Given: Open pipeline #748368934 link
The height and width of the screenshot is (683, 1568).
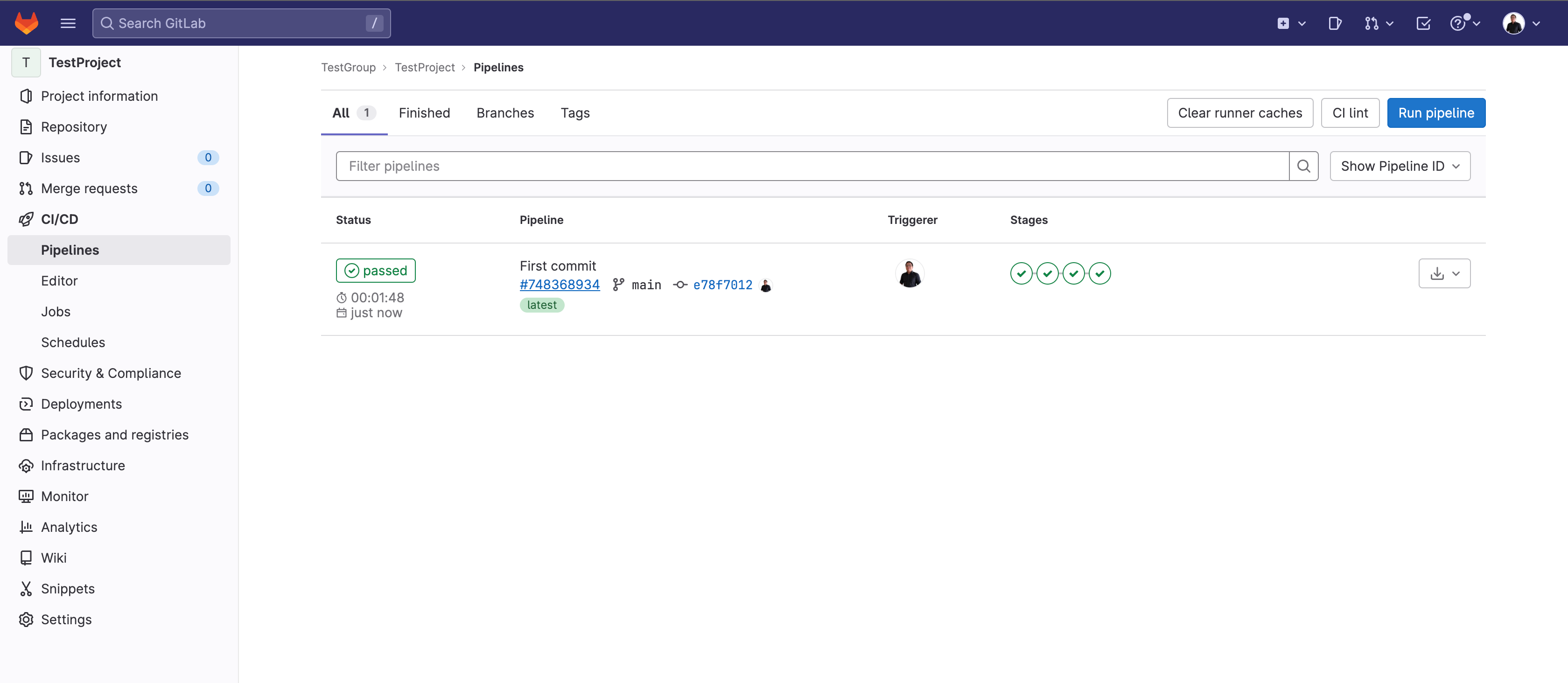Looking at the screenshot, I should click(x=560, y=284).
